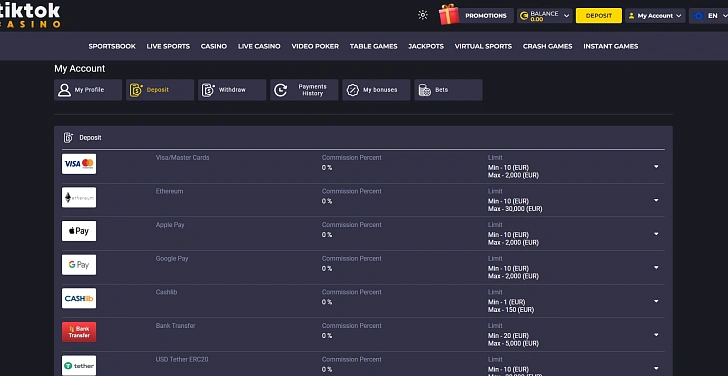The image size is (728, 376).
Task: Switch to the Bets tab
Action: (x=448, y=90)
